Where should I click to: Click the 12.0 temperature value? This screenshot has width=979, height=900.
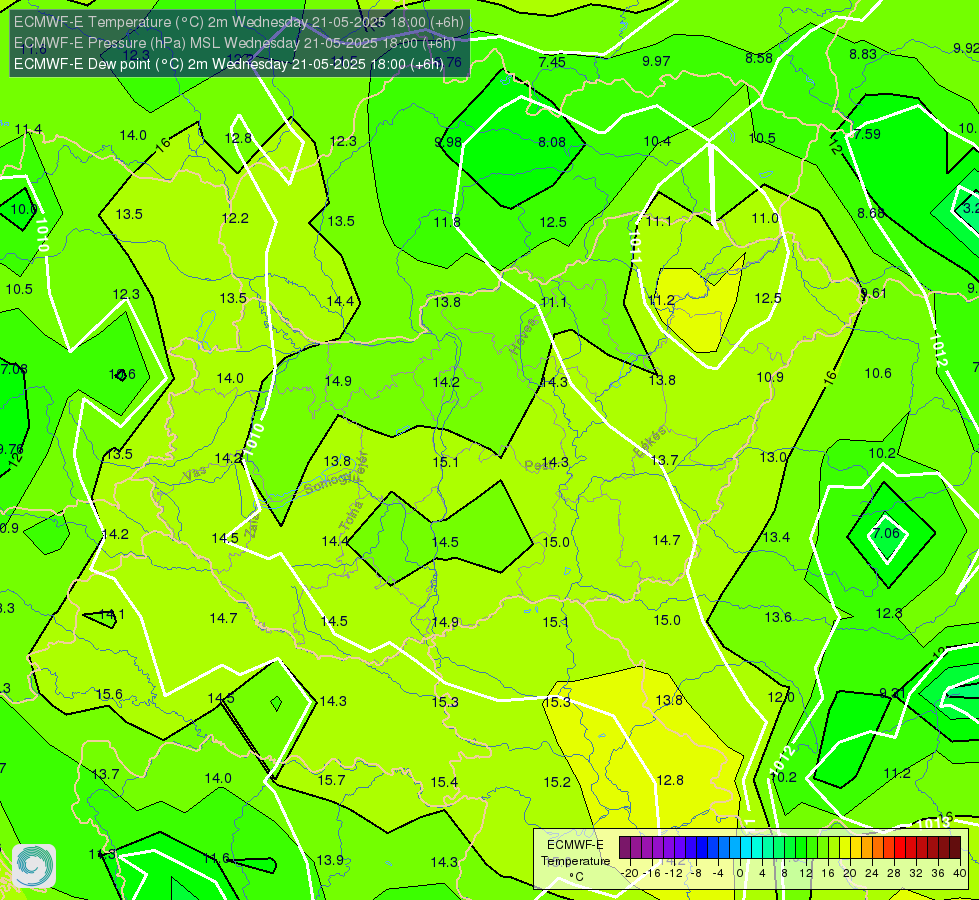click(x=781, y=697)
